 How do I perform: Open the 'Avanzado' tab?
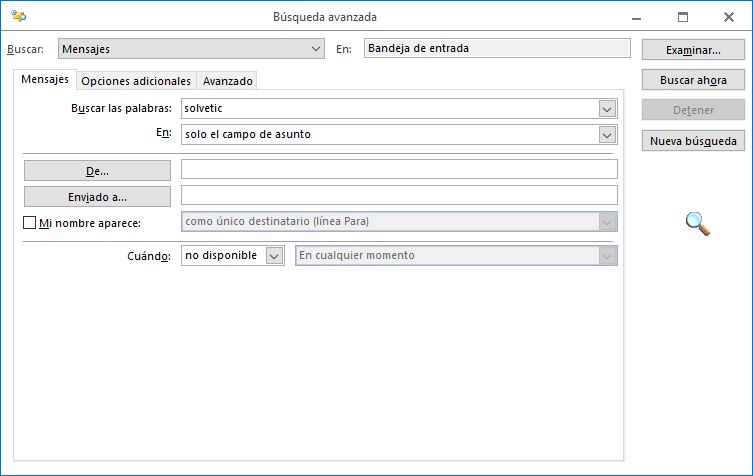(228, 81)
